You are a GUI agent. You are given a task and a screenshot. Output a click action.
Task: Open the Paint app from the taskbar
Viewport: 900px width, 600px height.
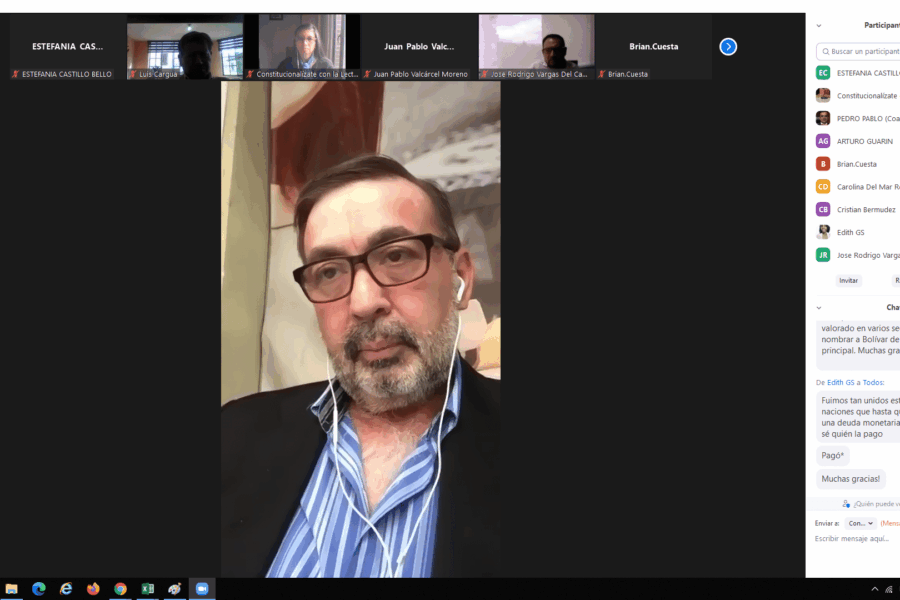[174, 589]
